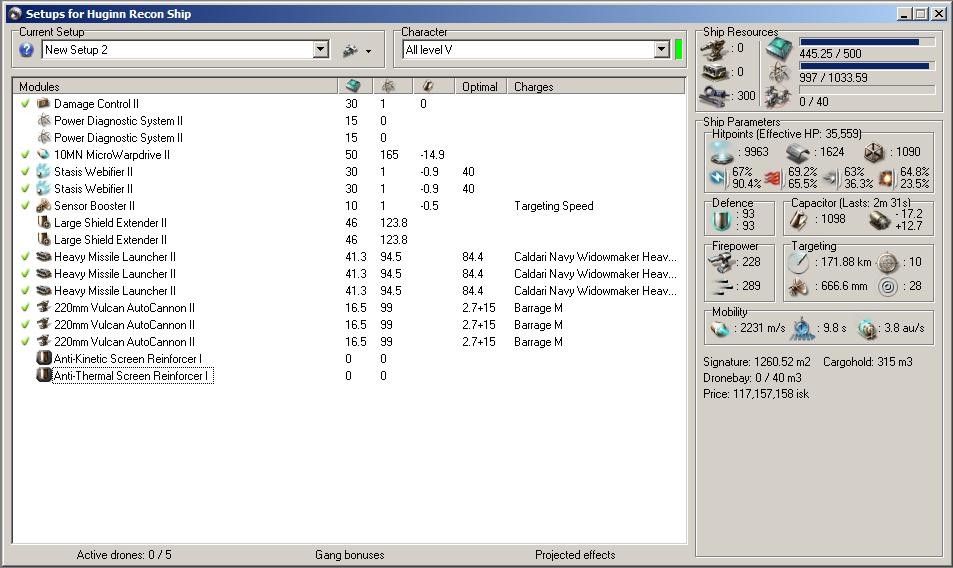This screenshot has width=953, height=568.
Task: Click the blue help question mark icon
Action: 26,50
